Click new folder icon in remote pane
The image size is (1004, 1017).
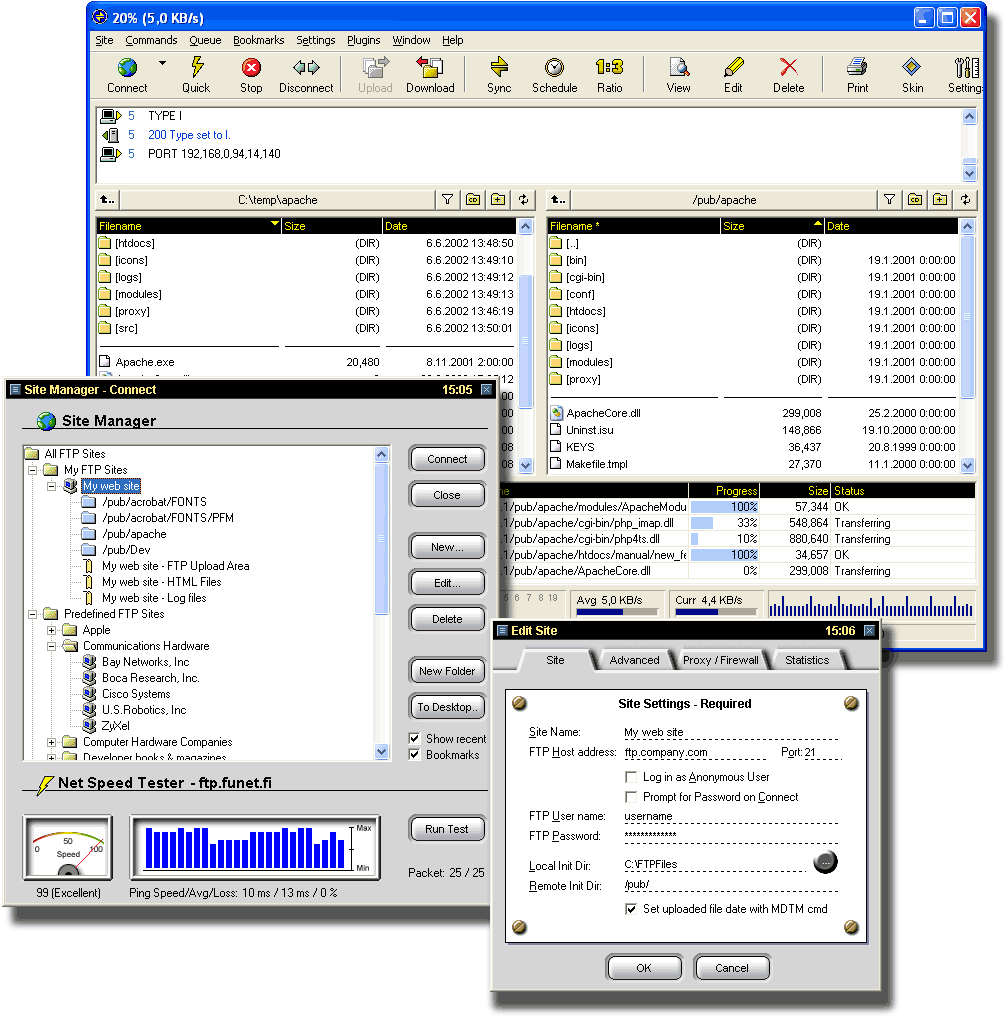[x=940, y=200]
